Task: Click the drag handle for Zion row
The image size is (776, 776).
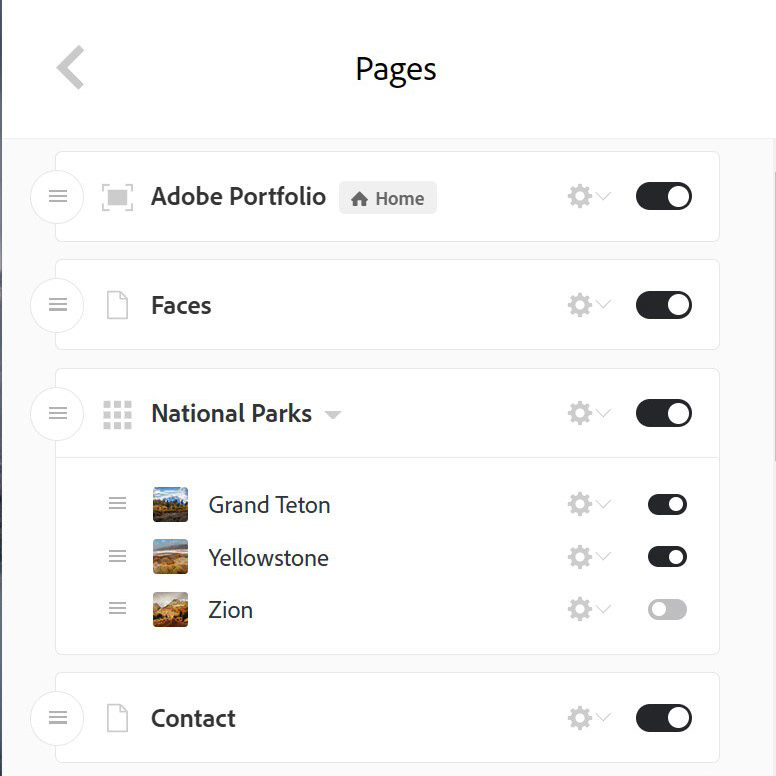Action: 117,608
